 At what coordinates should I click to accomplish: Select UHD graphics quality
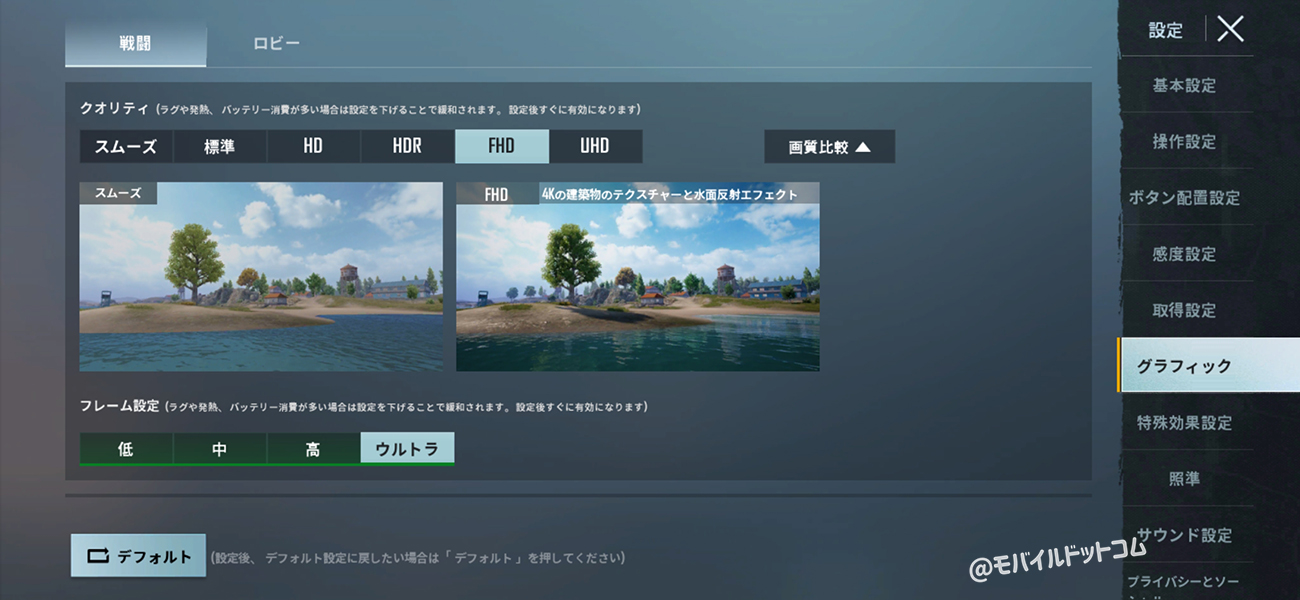(x=595, y=146)
